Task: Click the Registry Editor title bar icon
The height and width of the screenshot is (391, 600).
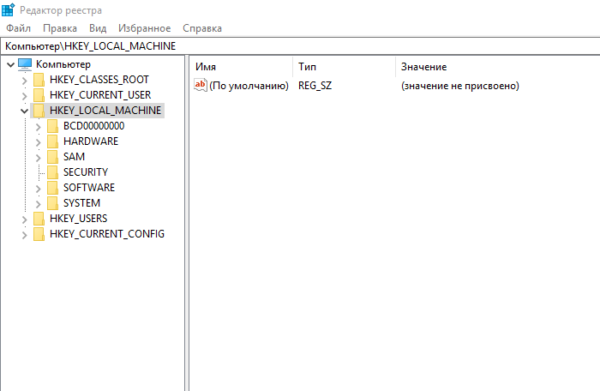Action: coord(8,10)
